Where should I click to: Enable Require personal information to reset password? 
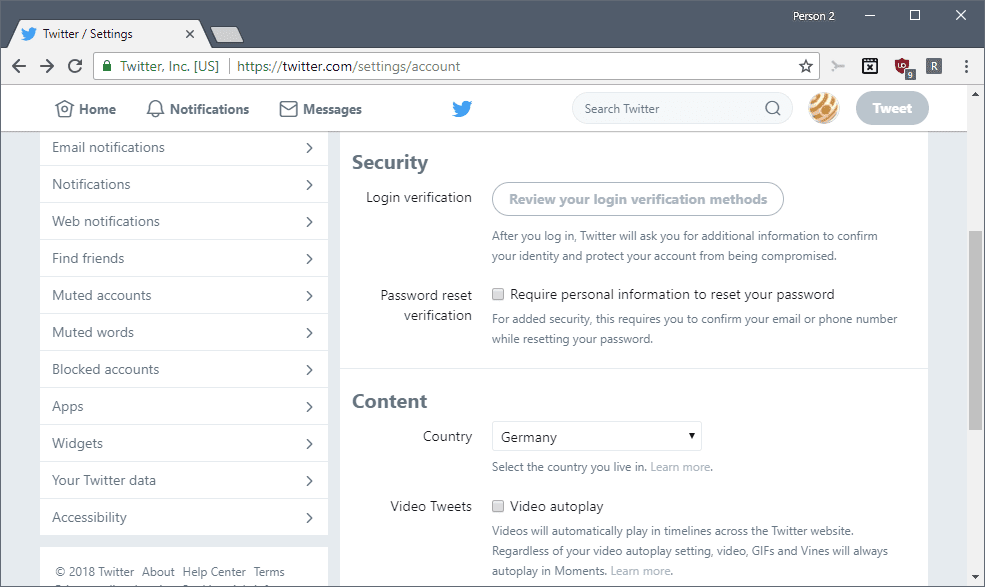coord(498,294)
